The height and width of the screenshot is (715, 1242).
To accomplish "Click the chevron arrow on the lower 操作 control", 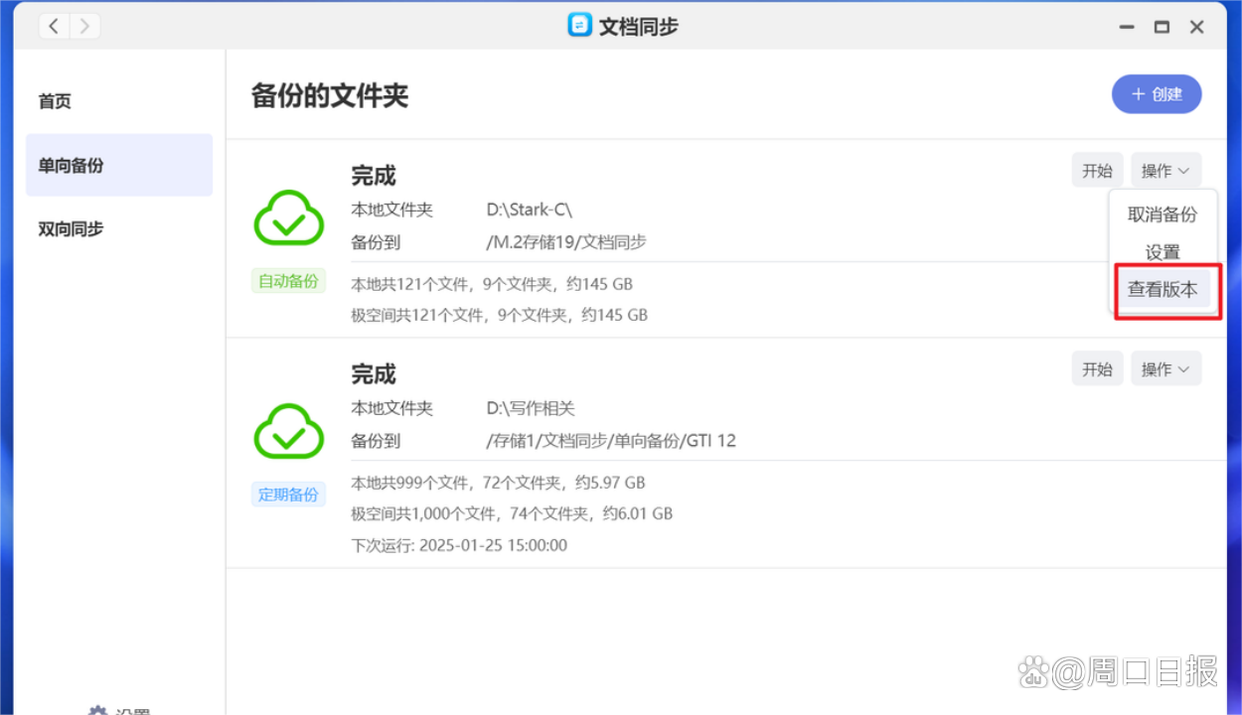I will pos(1184,368).
